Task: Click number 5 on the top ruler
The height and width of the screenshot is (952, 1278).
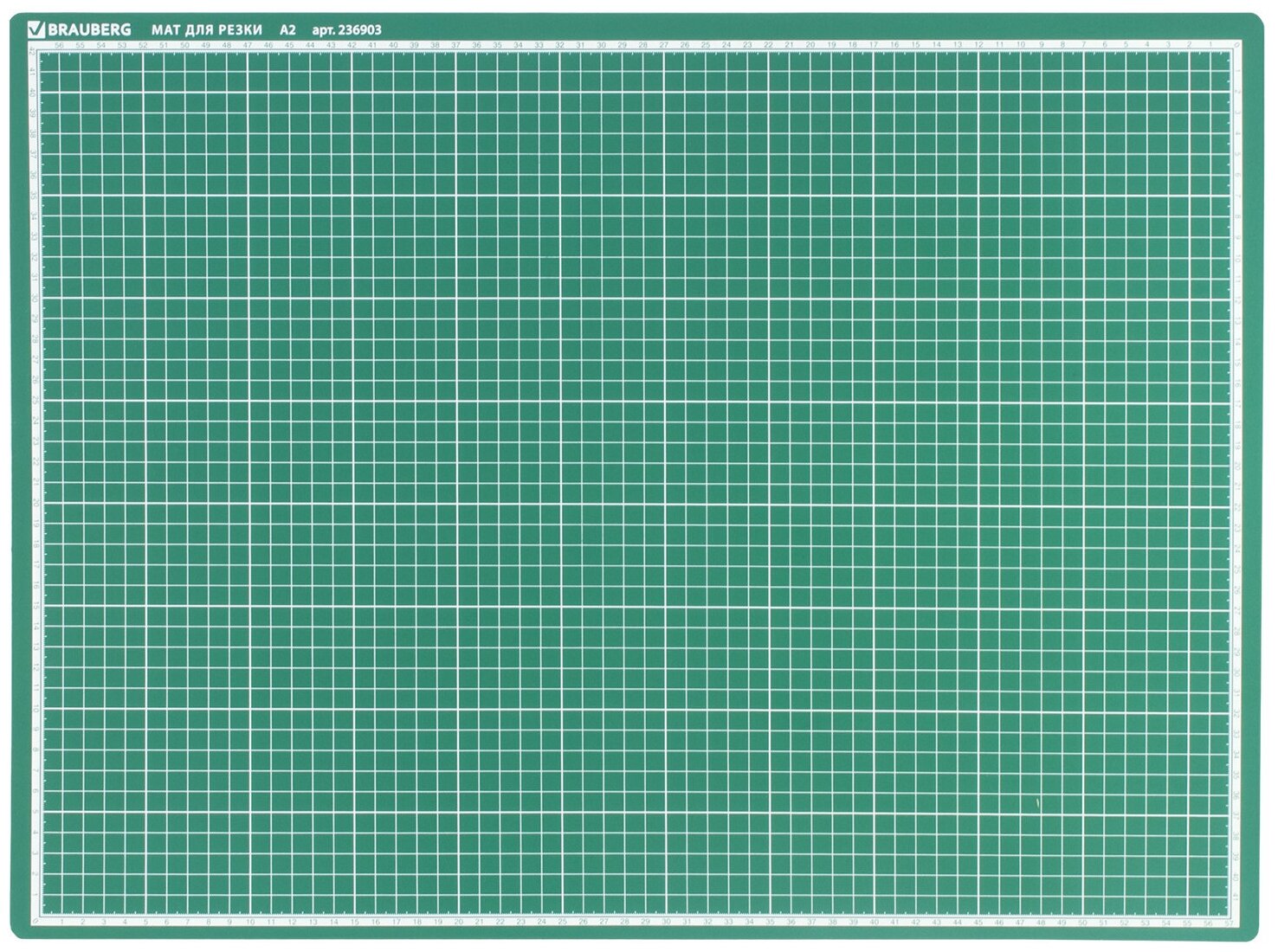Action: coord(1126,44)
